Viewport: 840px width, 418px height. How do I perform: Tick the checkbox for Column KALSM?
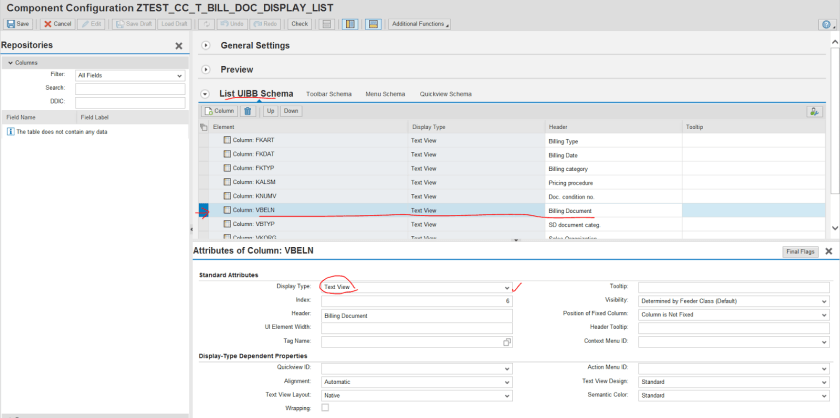click(227, 183)
